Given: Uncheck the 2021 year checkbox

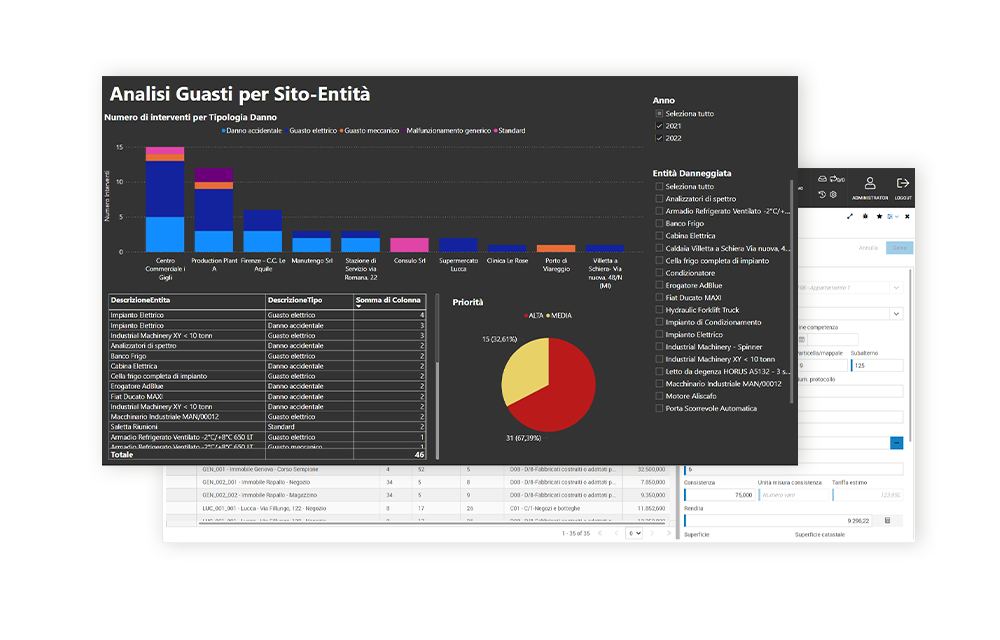Looking at the screenshot, I should [658, 126].
